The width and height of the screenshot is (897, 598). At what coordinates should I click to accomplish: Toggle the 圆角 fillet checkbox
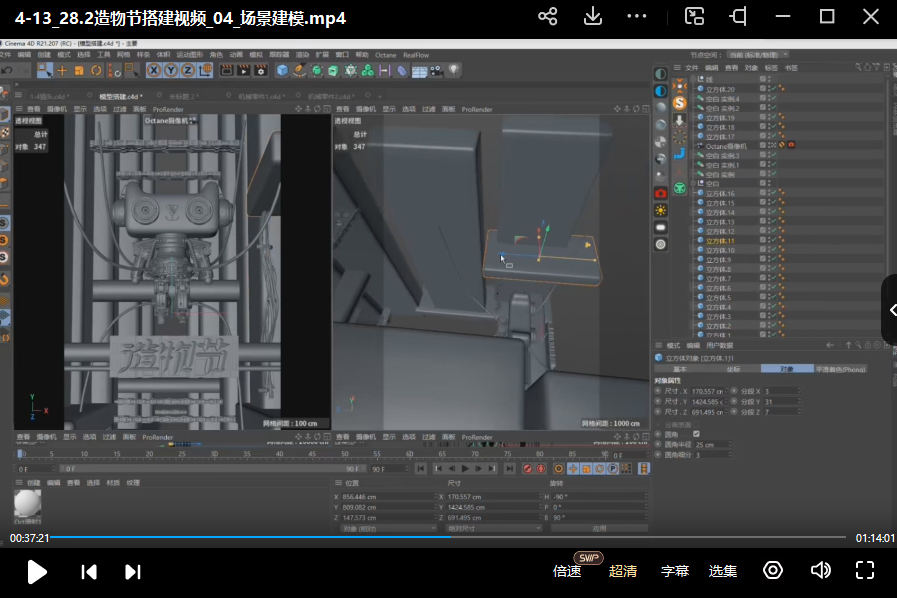click(x=696, y=433)
